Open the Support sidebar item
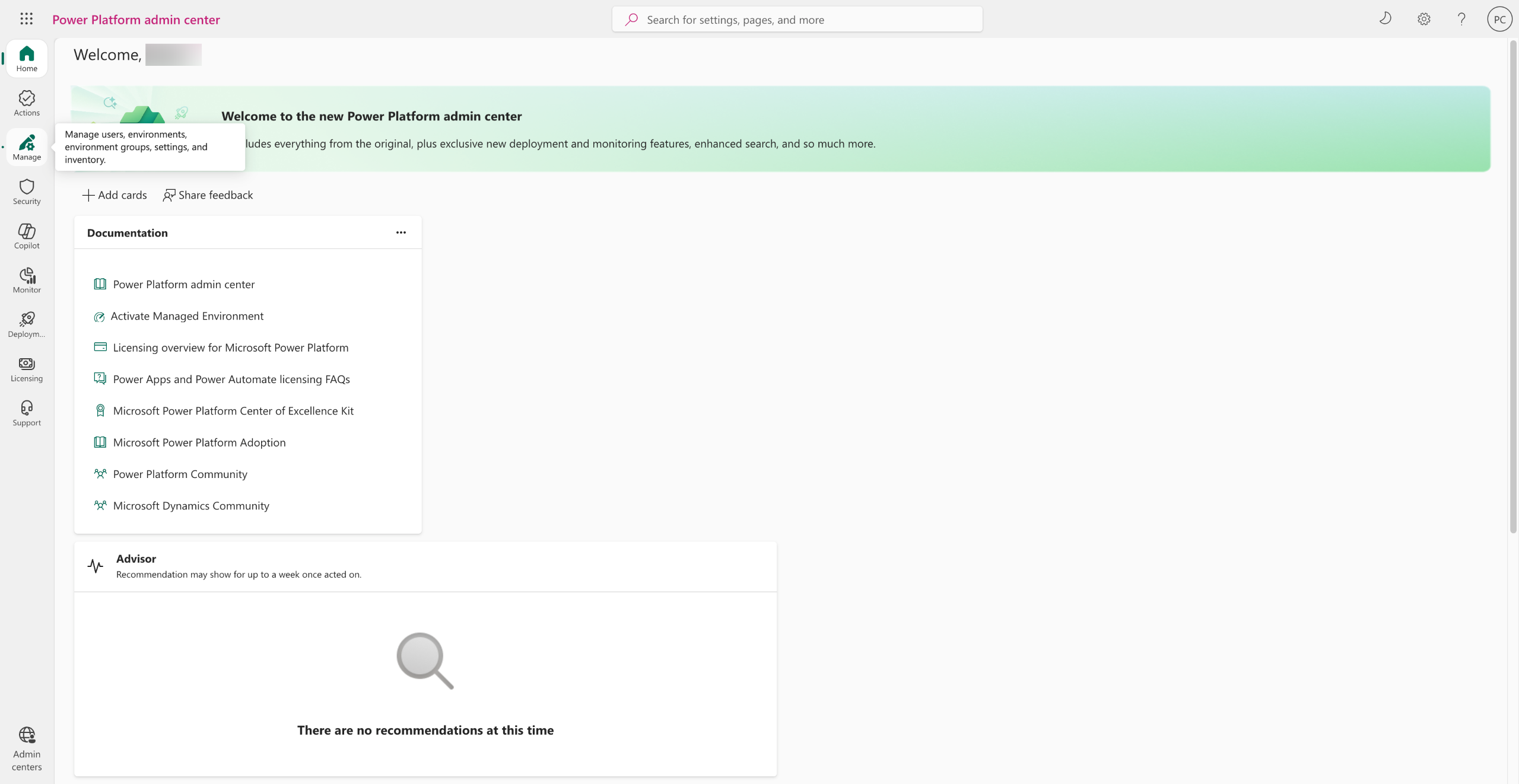The height and width of the screenshot is (784, 1519). pyautogui.click(x=27, y=413)
